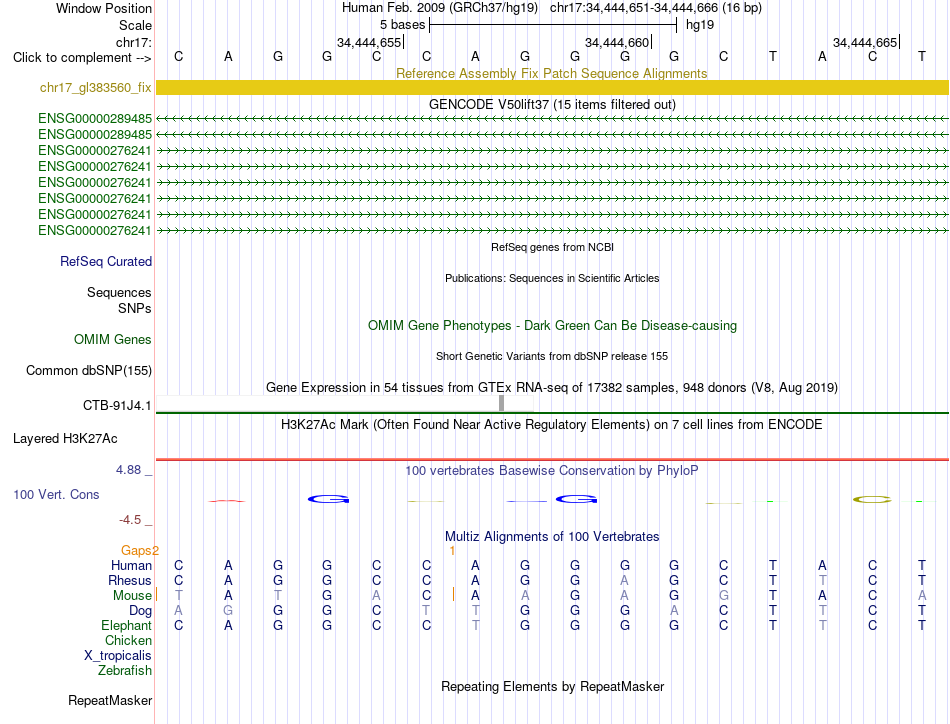950x724 pixels.
Task: Click the PhyloP upper limit value 4.88
Action: click(x=128, y=470)
